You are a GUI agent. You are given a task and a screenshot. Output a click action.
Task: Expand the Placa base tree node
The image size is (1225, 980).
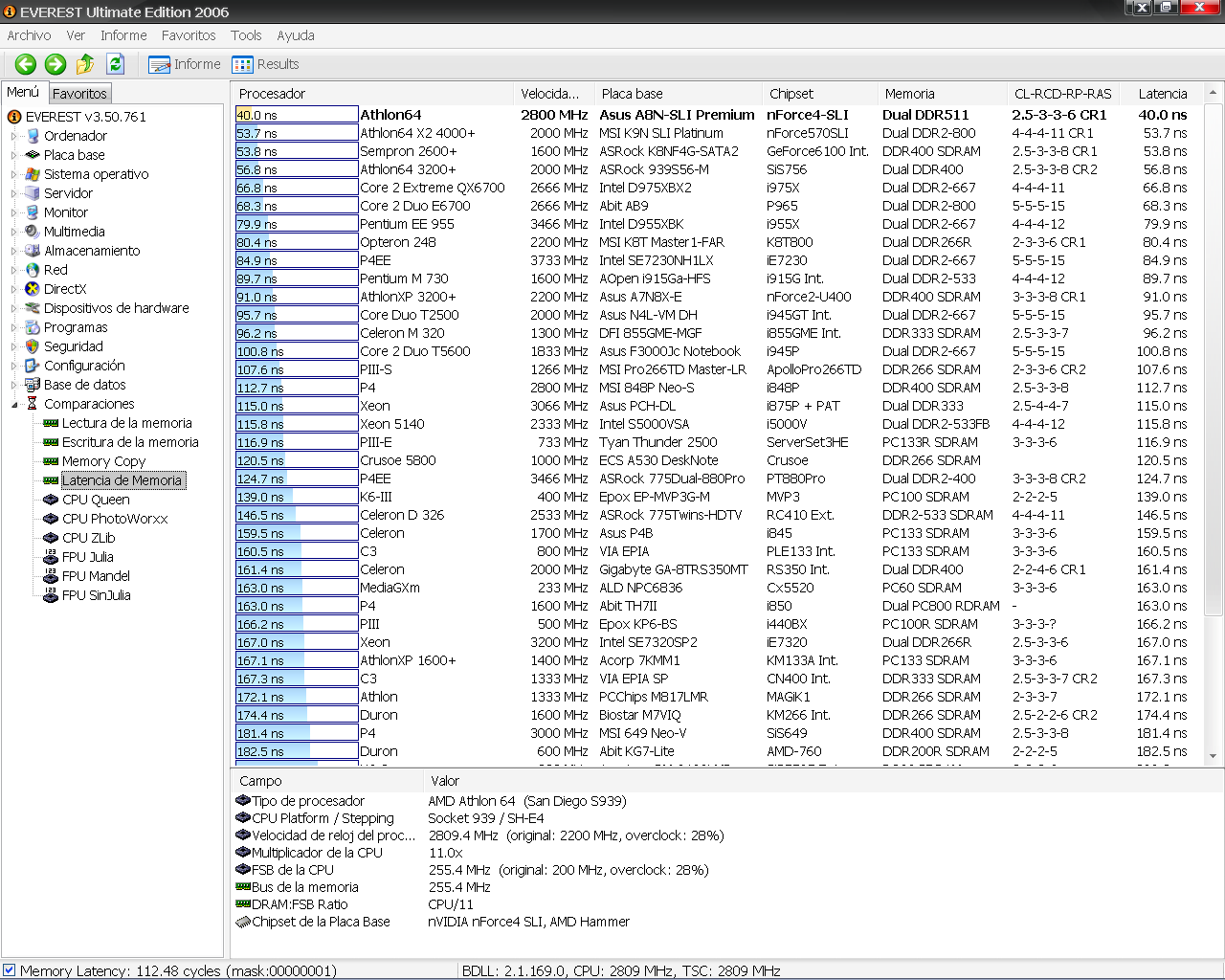(14, 155)
